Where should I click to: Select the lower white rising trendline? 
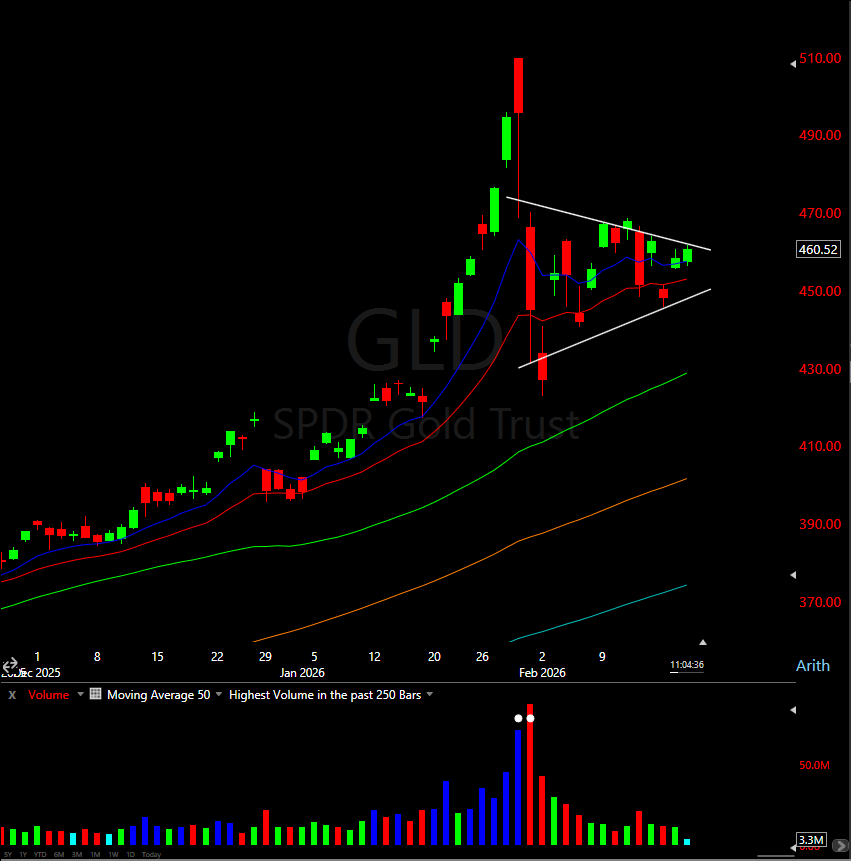coord(614,328)
